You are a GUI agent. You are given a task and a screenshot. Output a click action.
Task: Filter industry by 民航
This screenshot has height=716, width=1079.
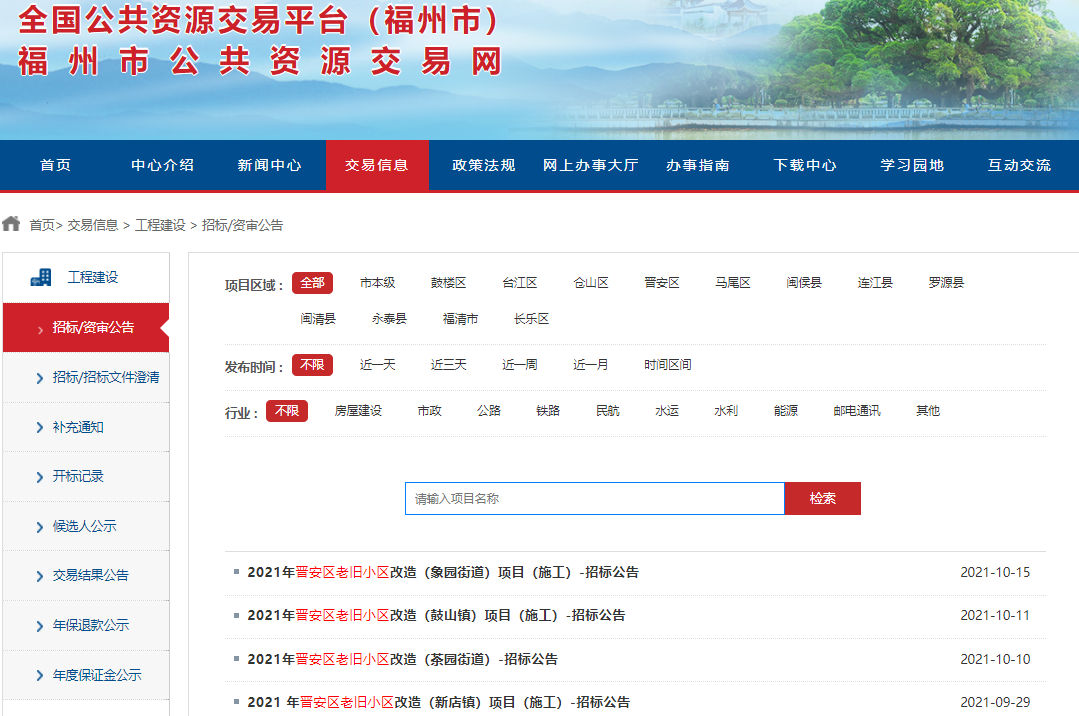pyautogui.click(x=608, y=411)
